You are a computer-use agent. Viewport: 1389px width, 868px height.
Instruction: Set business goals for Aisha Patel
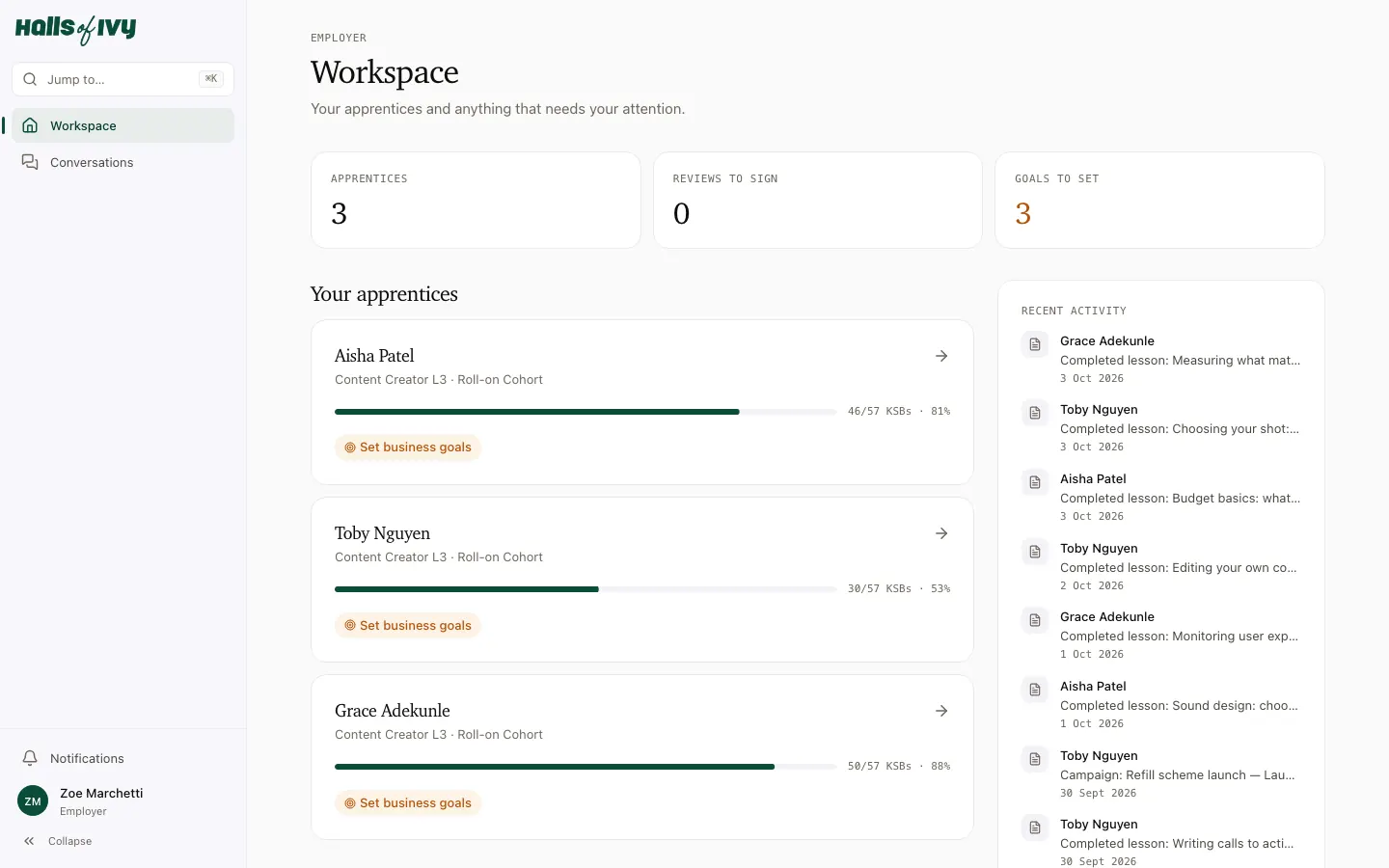click(408, 448)
